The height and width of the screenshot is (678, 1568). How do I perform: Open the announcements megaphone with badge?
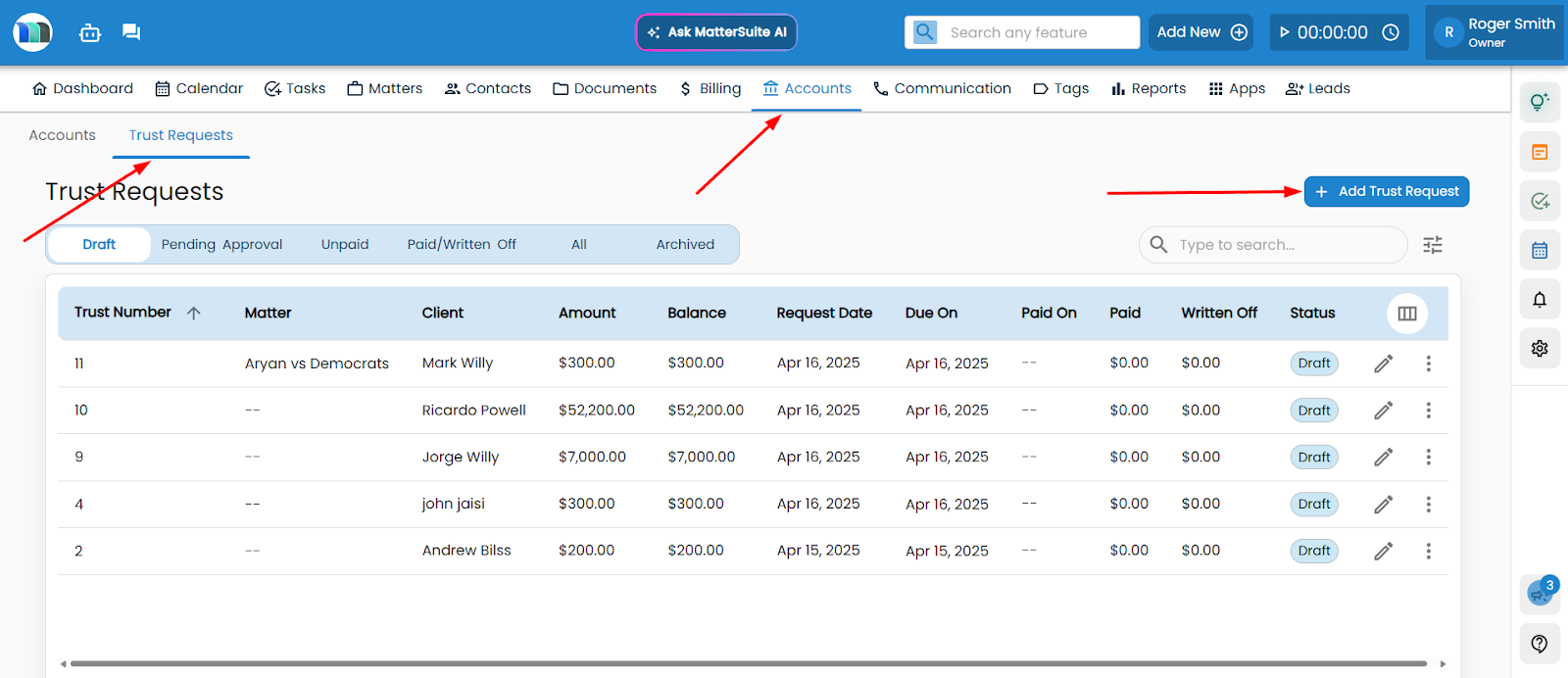point(1539,594)
